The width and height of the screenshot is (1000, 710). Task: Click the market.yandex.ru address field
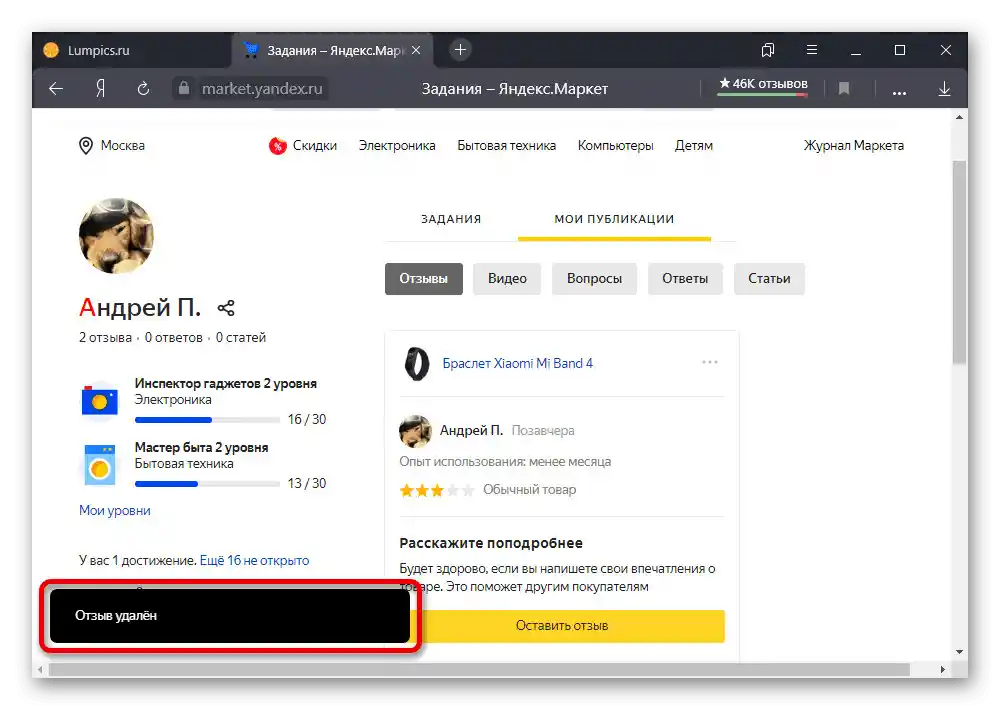(262, 89)
